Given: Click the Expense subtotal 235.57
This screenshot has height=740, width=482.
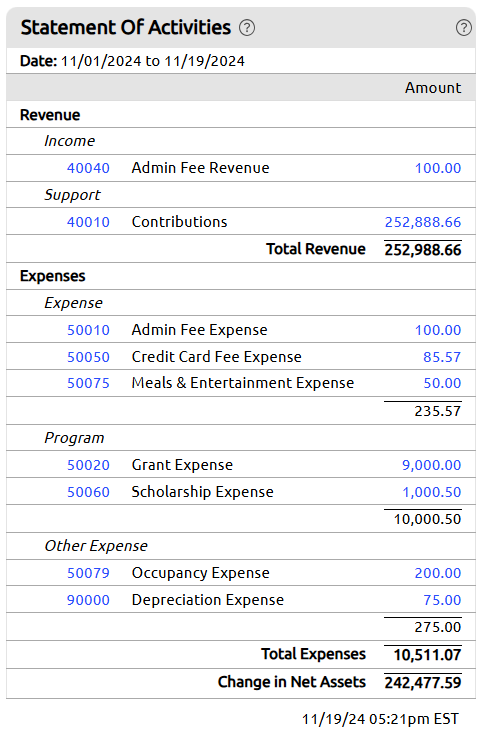Looking at the screenshot, I should pos(438,411).
